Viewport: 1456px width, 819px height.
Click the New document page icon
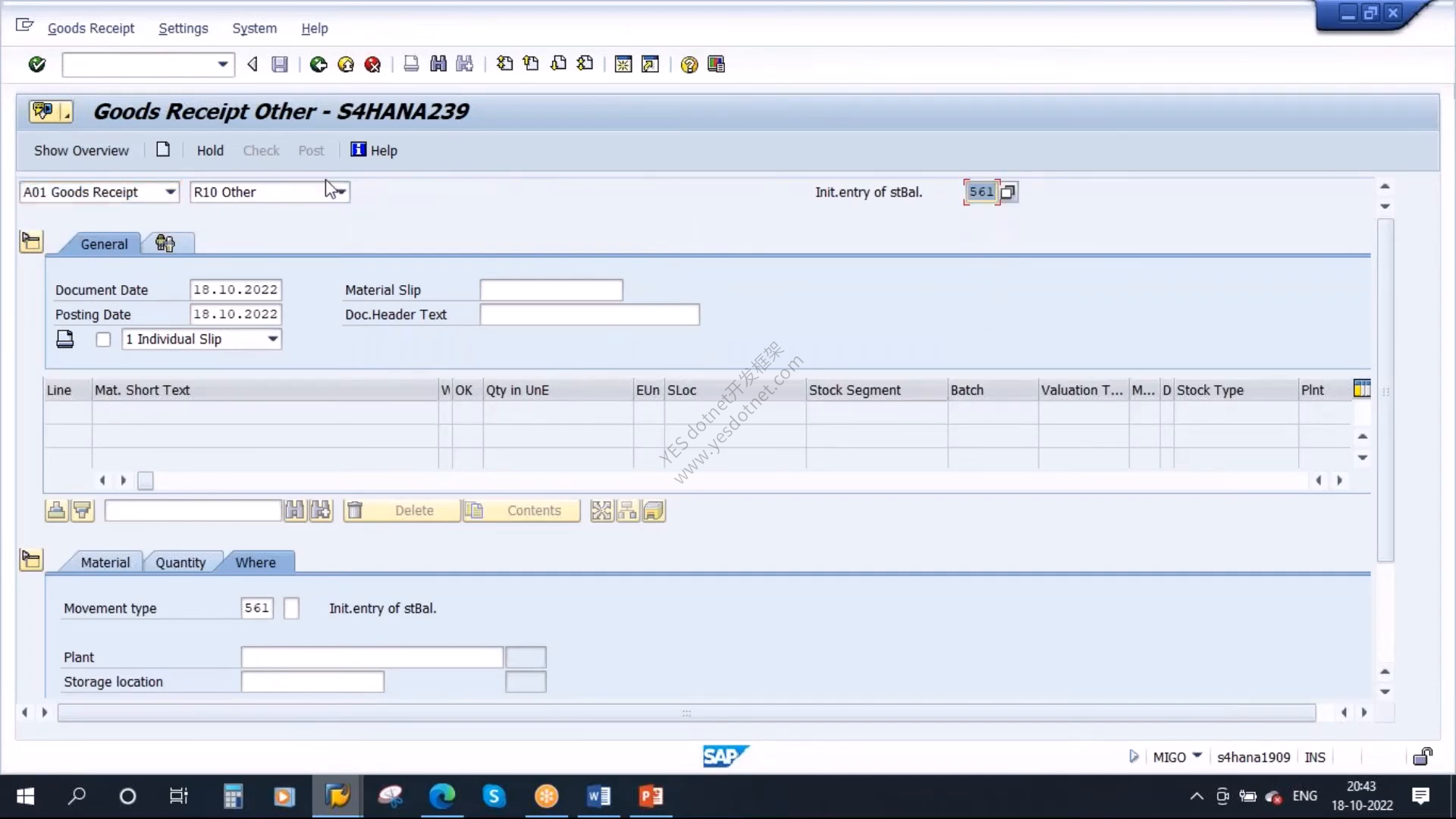[163, 149]
